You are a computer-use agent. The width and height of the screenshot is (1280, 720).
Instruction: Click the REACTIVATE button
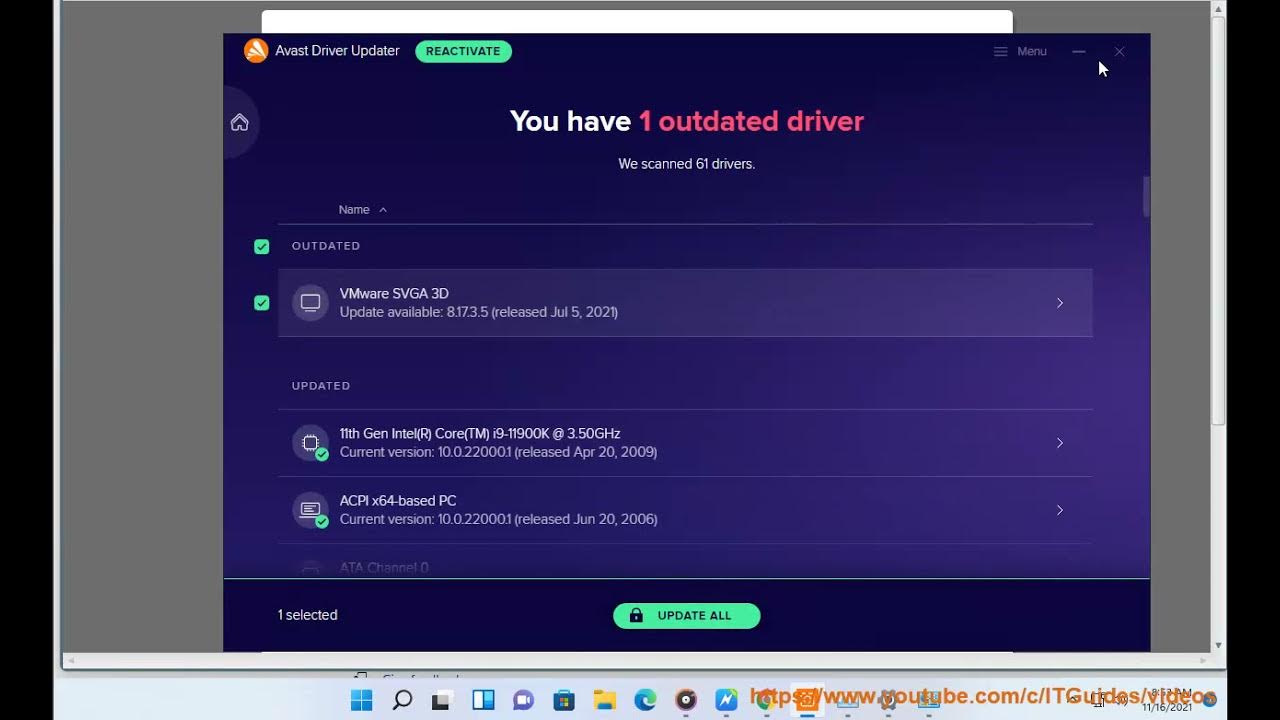click(x=463, y=51)
